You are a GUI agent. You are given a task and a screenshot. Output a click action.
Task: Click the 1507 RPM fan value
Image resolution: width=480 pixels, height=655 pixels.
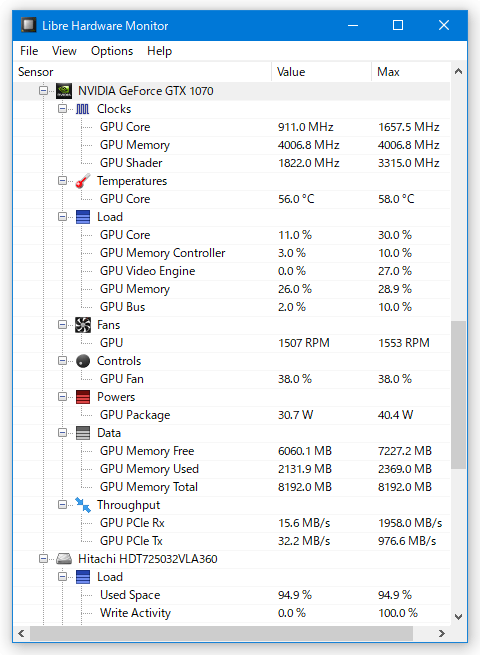(304, 343)
